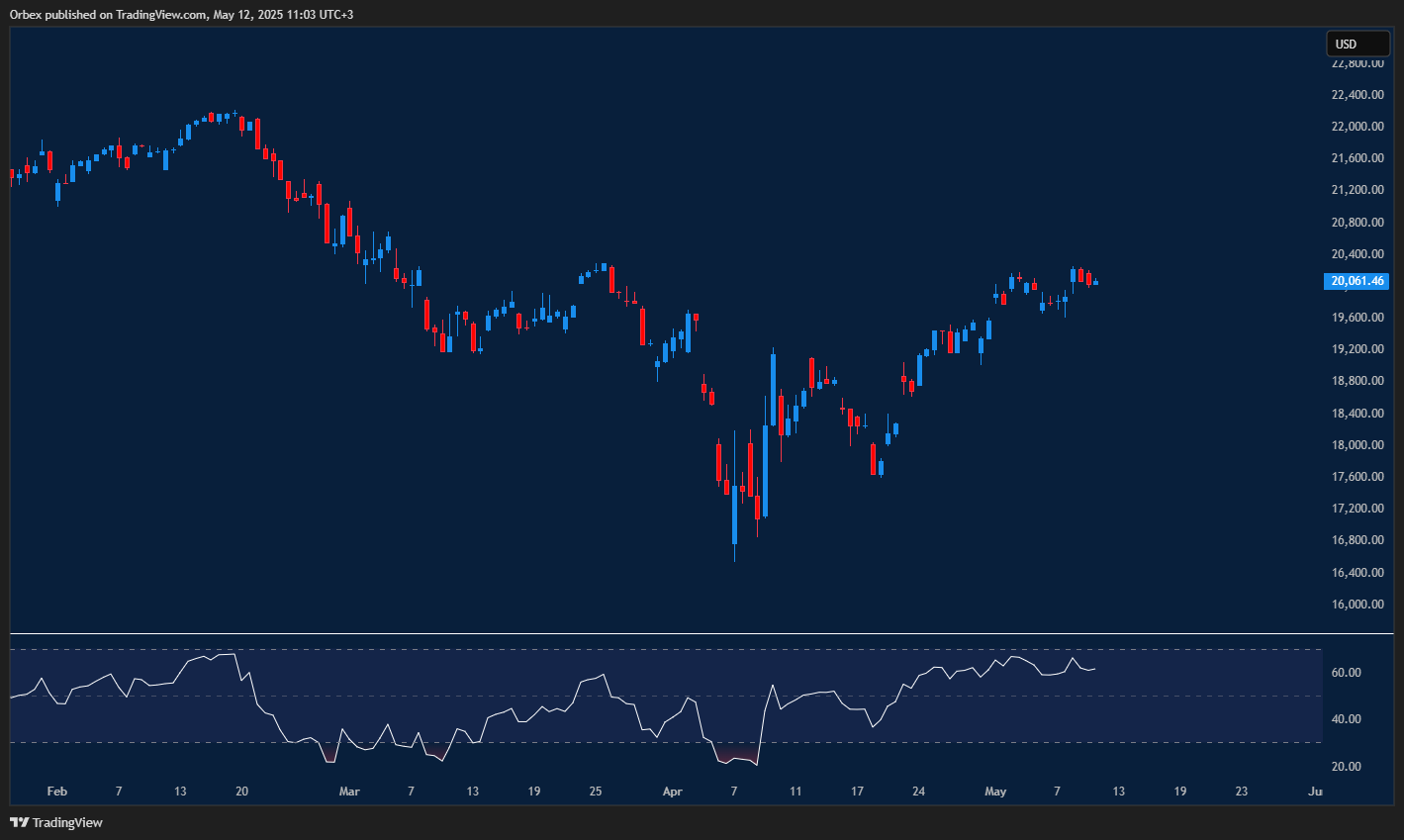The image size is (1404, 840).
Task: Select the Apr label on the time axis
Action: coord(672,792)
